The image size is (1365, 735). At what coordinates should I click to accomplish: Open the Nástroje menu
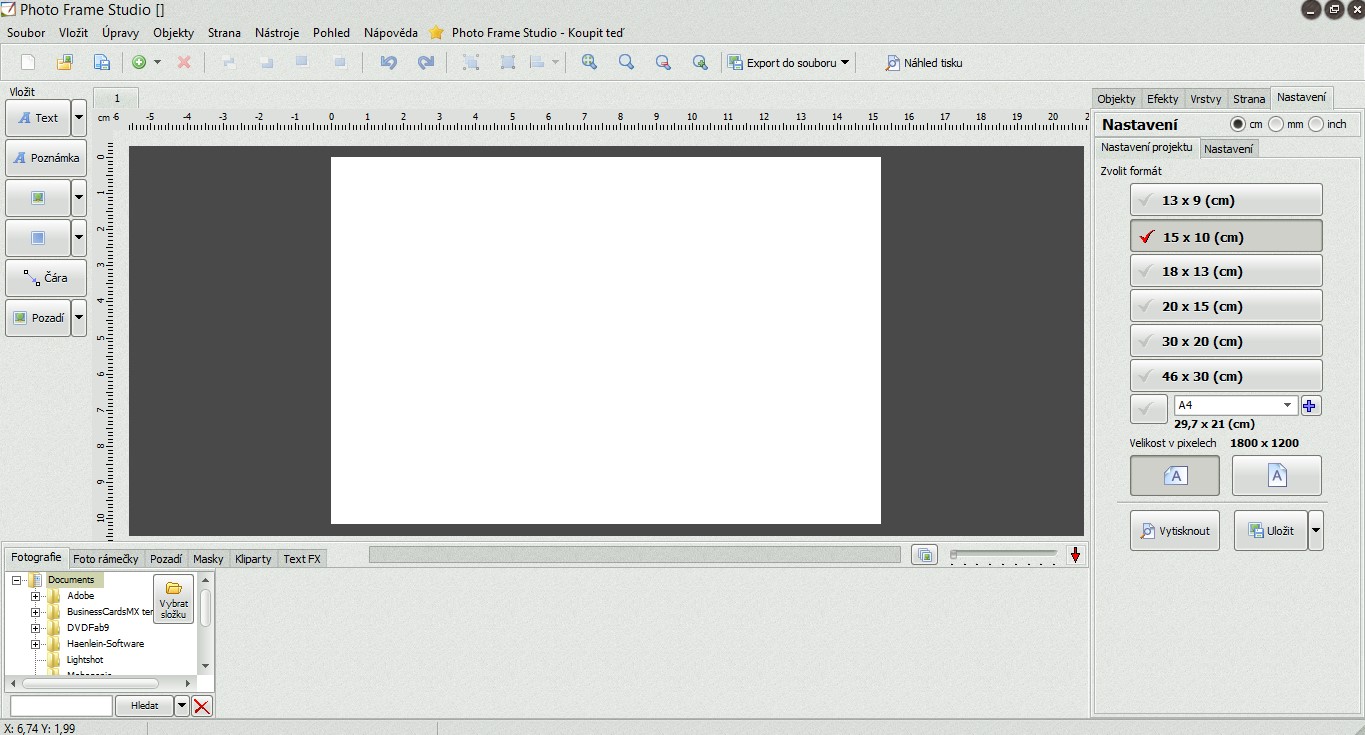pos(277,33)
